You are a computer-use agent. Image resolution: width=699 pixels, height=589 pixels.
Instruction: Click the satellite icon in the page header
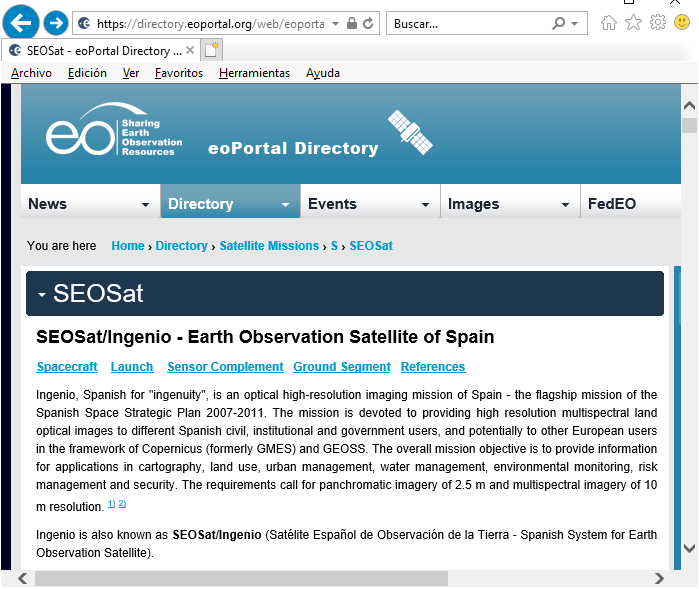click(410, 132)
